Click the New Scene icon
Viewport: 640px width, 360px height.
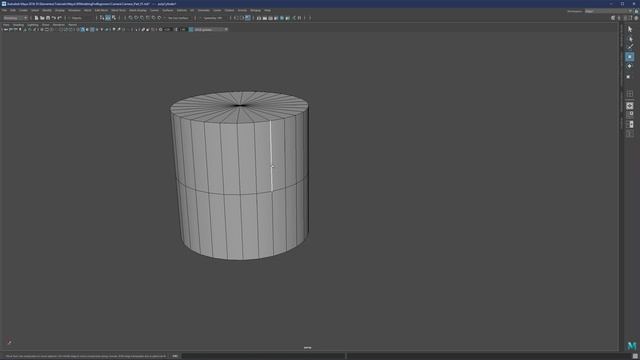point(36,18)
